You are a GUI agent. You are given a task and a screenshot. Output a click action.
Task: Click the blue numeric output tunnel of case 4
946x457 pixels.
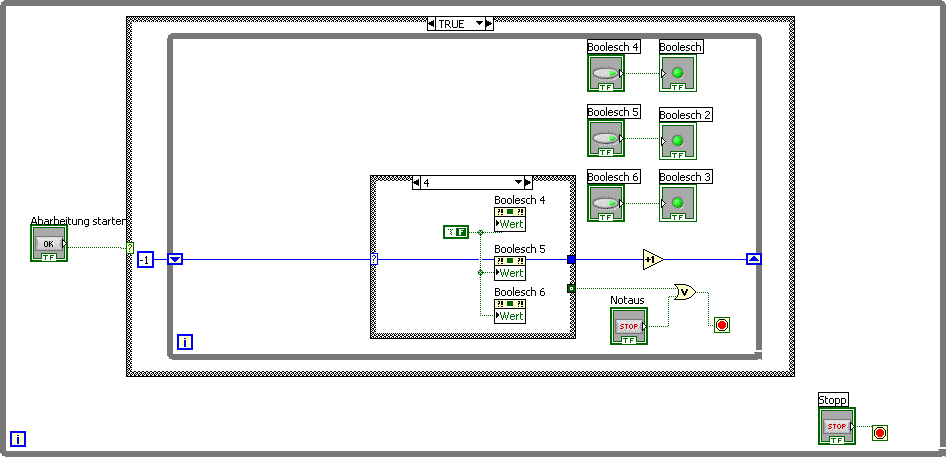point(571,260)
